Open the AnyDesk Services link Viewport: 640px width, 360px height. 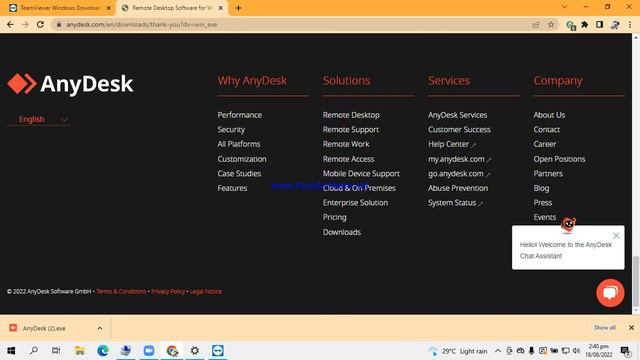(x=457, y=115)
